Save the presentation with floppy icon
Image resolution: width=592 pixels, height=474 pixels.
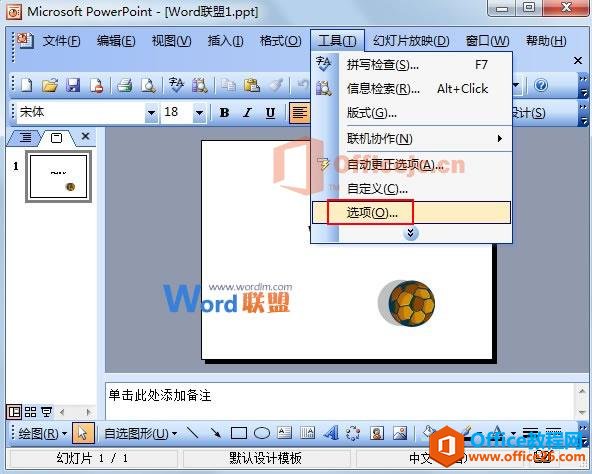click(73, 85)
